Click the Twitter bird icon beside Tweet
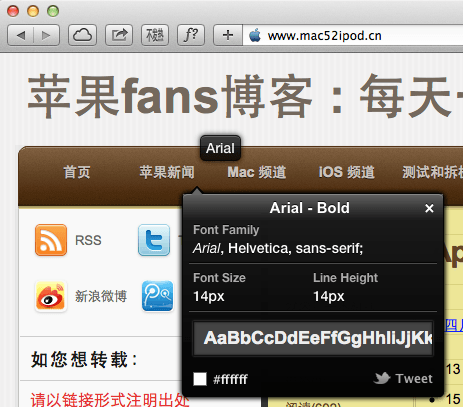 (x=382, y=378)
